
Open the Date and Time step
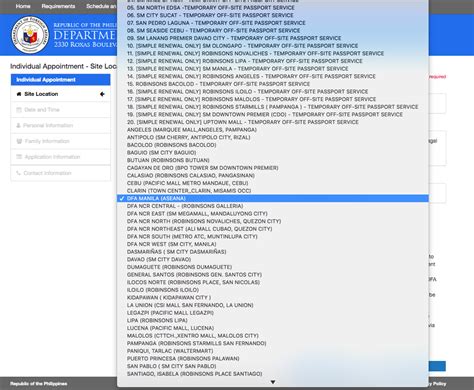point(61,110)
